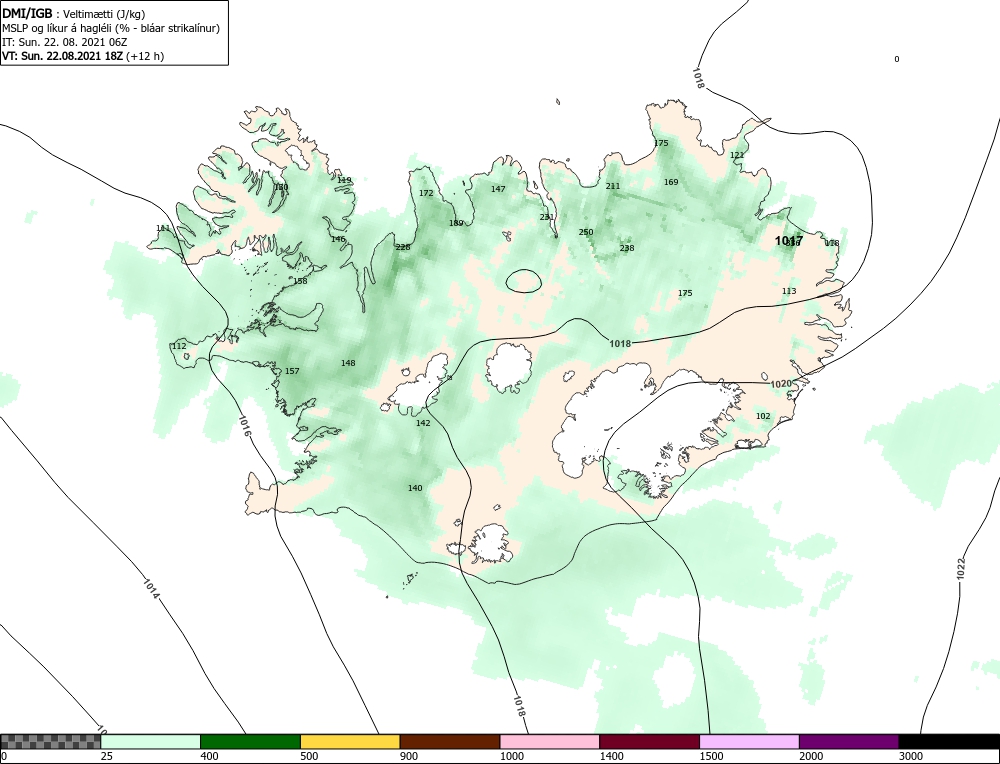This screenshot has height=764, width=1000.
Task: Click the CAPE value "211" on the map
Action: tap(612, 186)
